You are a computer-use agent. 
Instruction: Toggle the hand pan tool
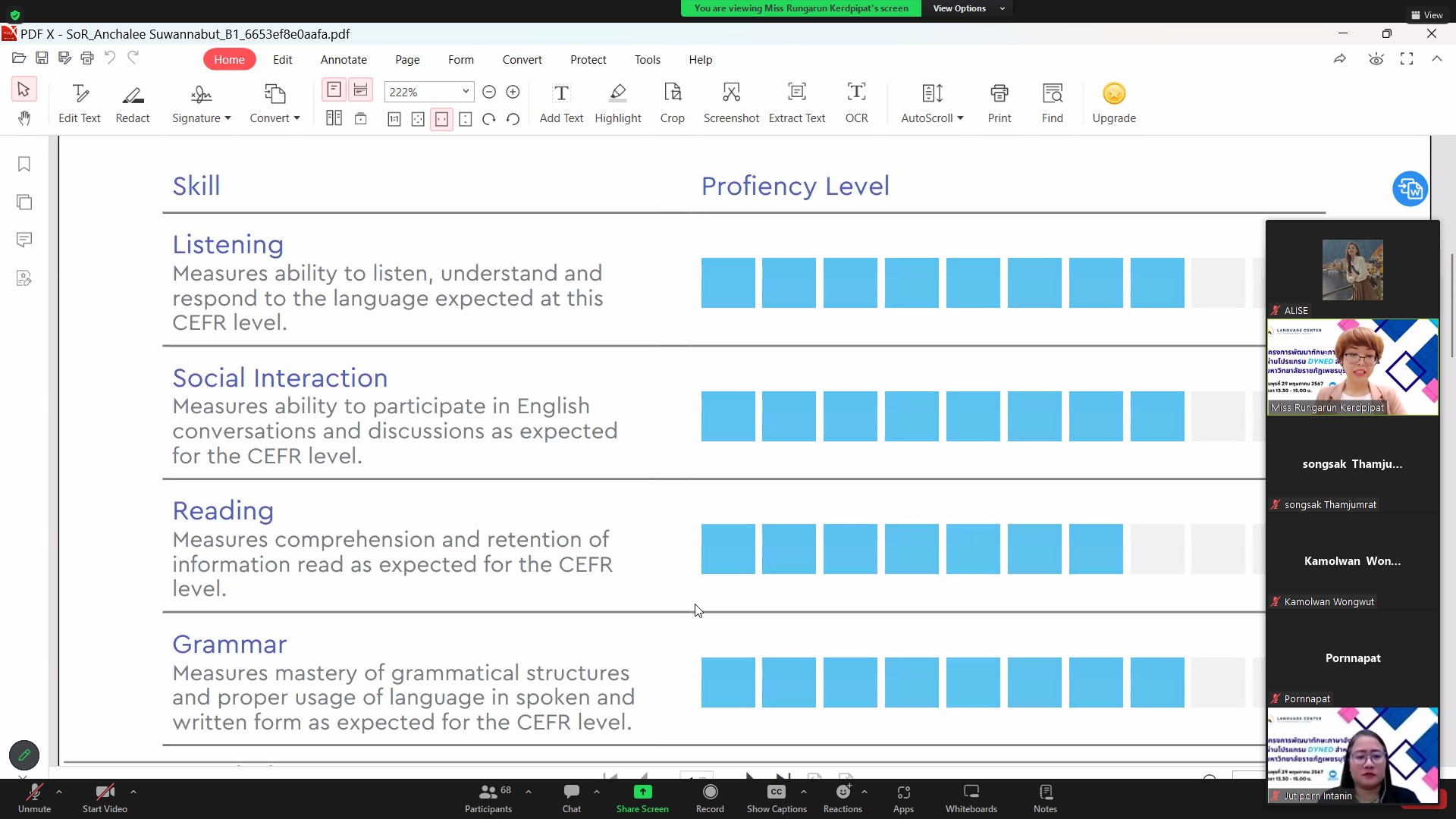(24, 118)
